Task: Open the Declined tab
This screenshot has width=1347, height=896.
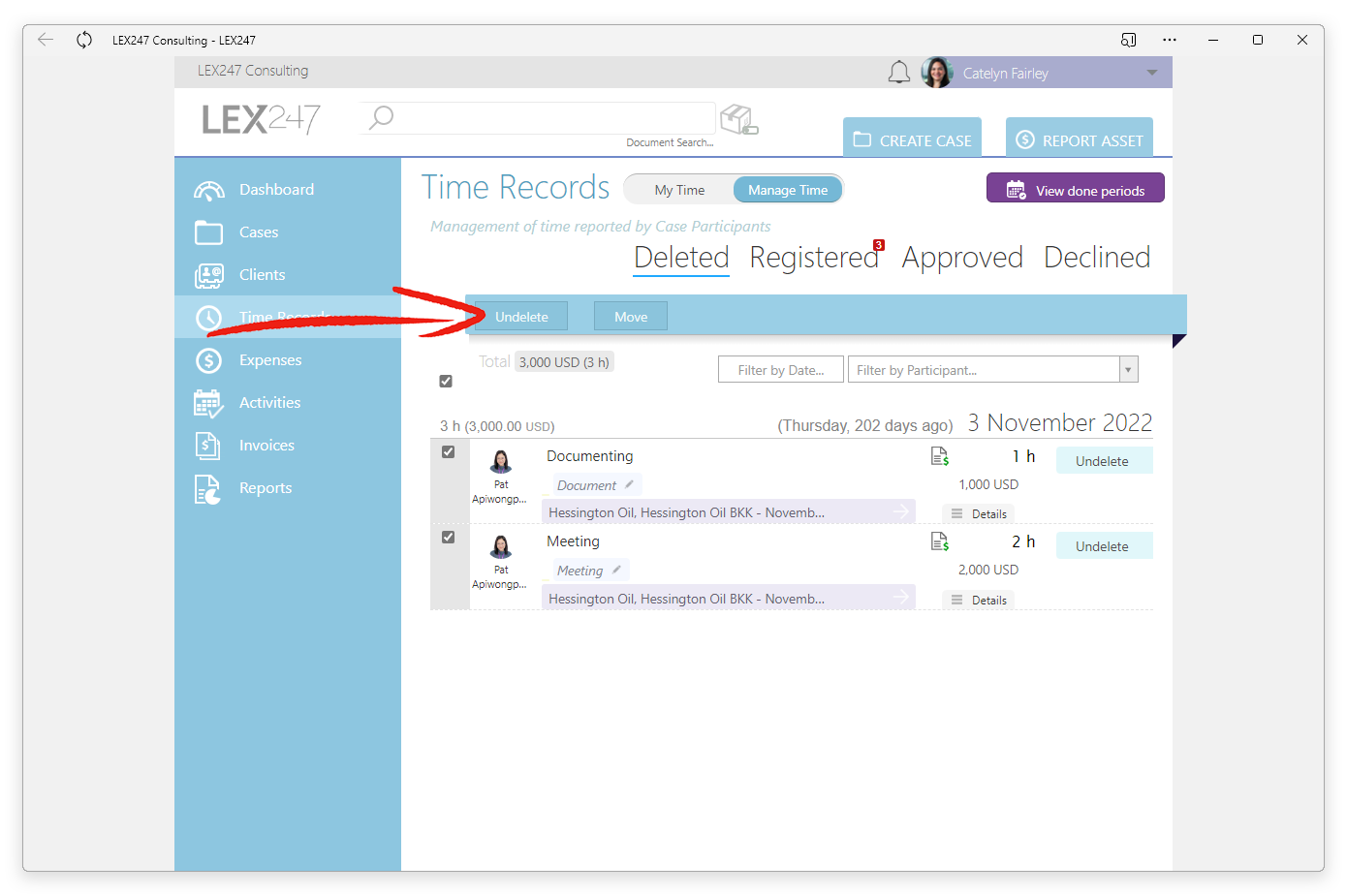Action: pos(1097,258)
